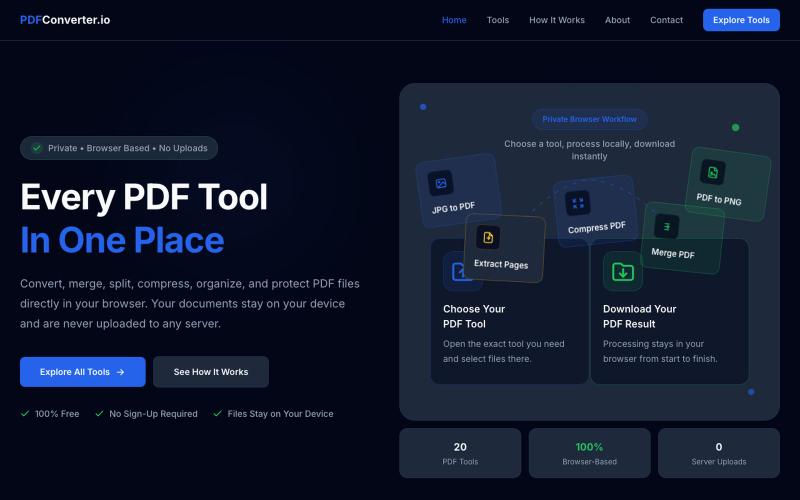Click the Compress PDF icon
This screenshot has height=500, width=800.
578,203
